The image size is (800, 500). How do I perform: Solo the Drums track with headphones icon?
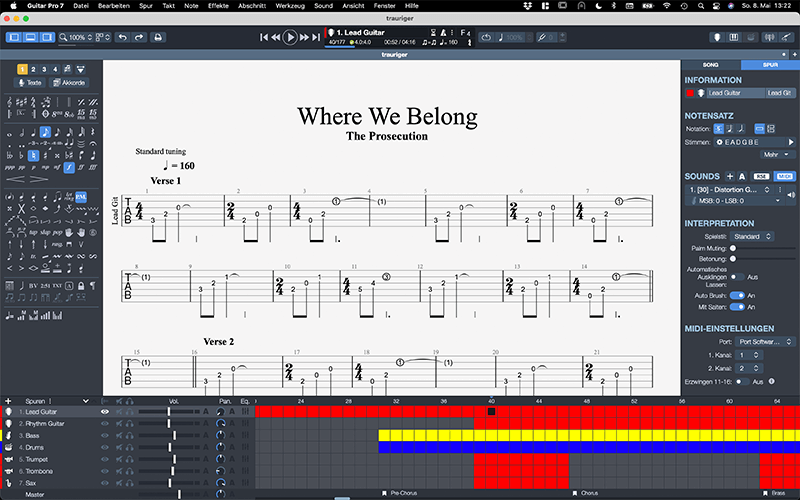click(130, 447)
